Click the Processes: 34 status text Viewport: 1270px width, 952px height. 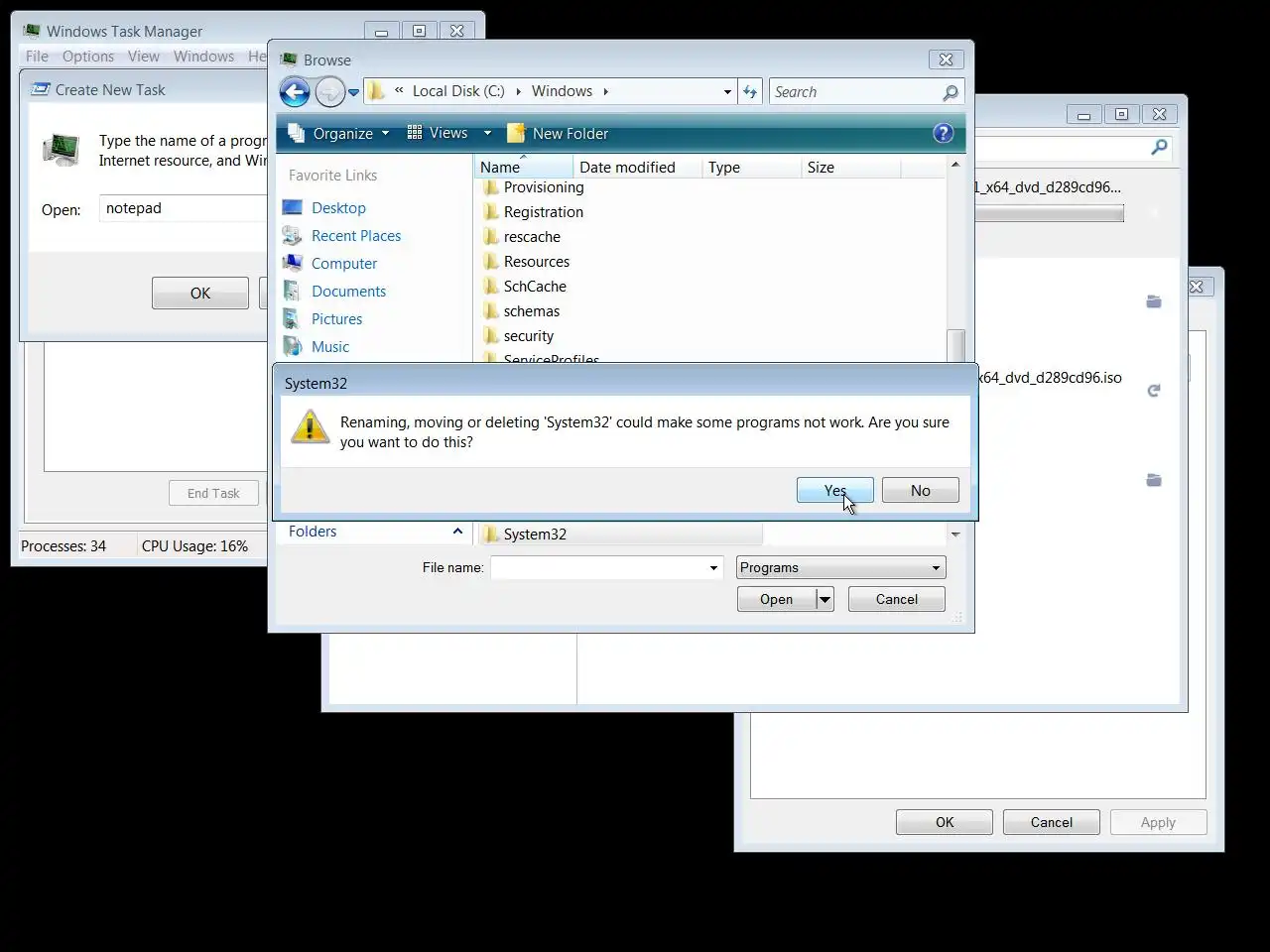pyautogui.click(x=63, y=546)
